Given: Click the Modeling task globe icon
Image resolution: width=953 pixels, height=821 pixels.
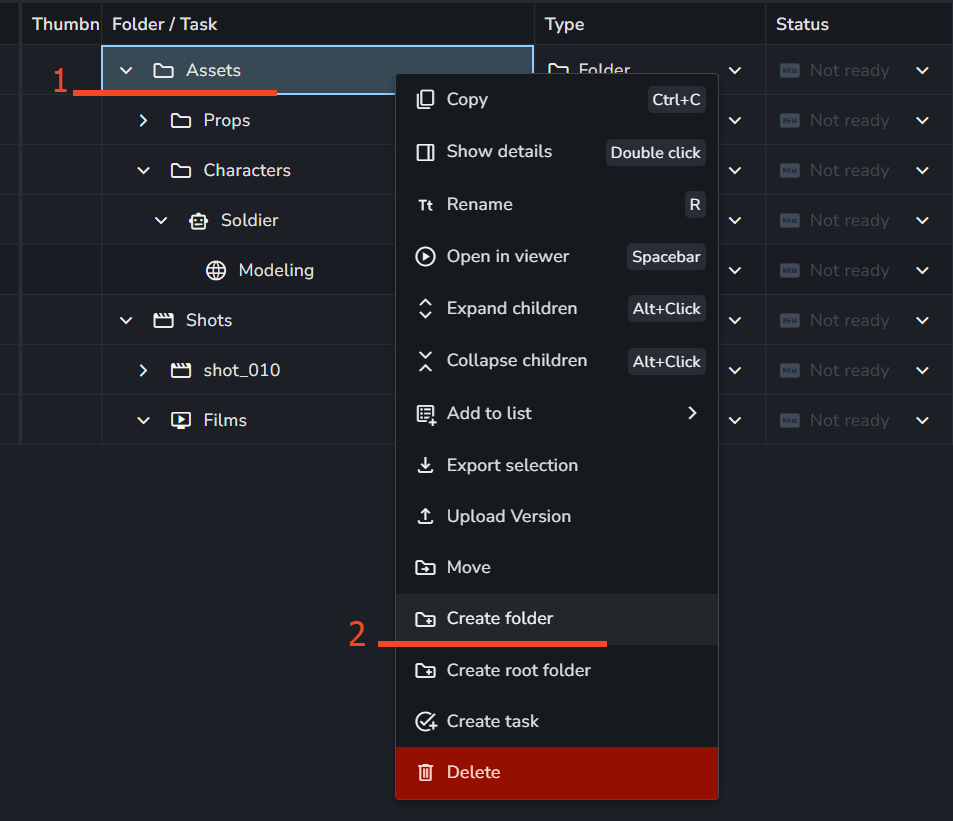Looking at the screenshot, I should pyautogui.click(x=216, y=271).
